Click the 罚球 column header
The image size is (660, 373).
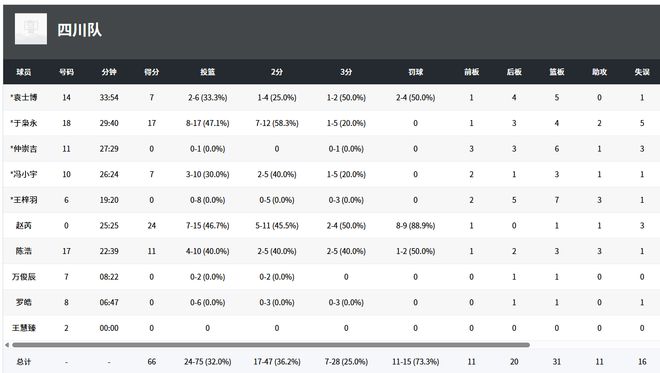tap(415, 72)
